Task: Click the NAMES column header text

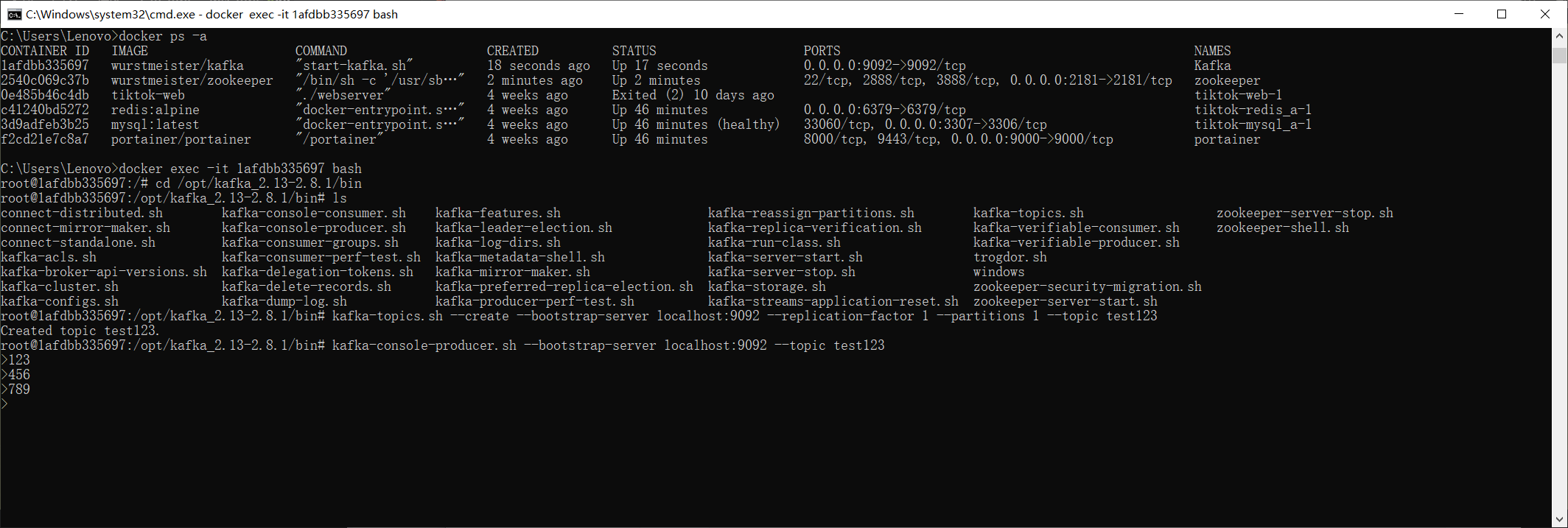Action: tap(1212, 51)
